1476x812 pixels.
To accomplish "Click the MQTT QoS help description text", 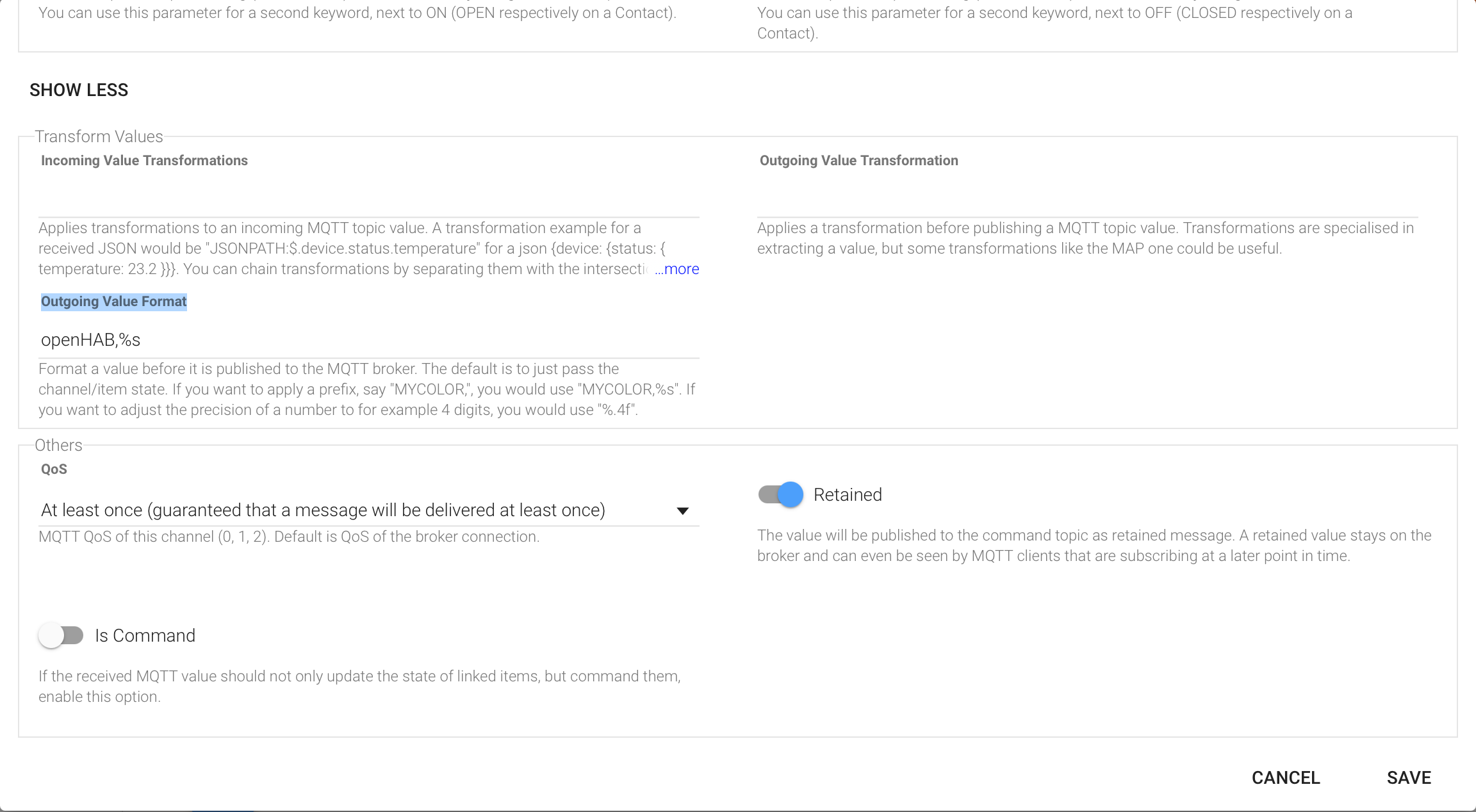I will point(289,537).
